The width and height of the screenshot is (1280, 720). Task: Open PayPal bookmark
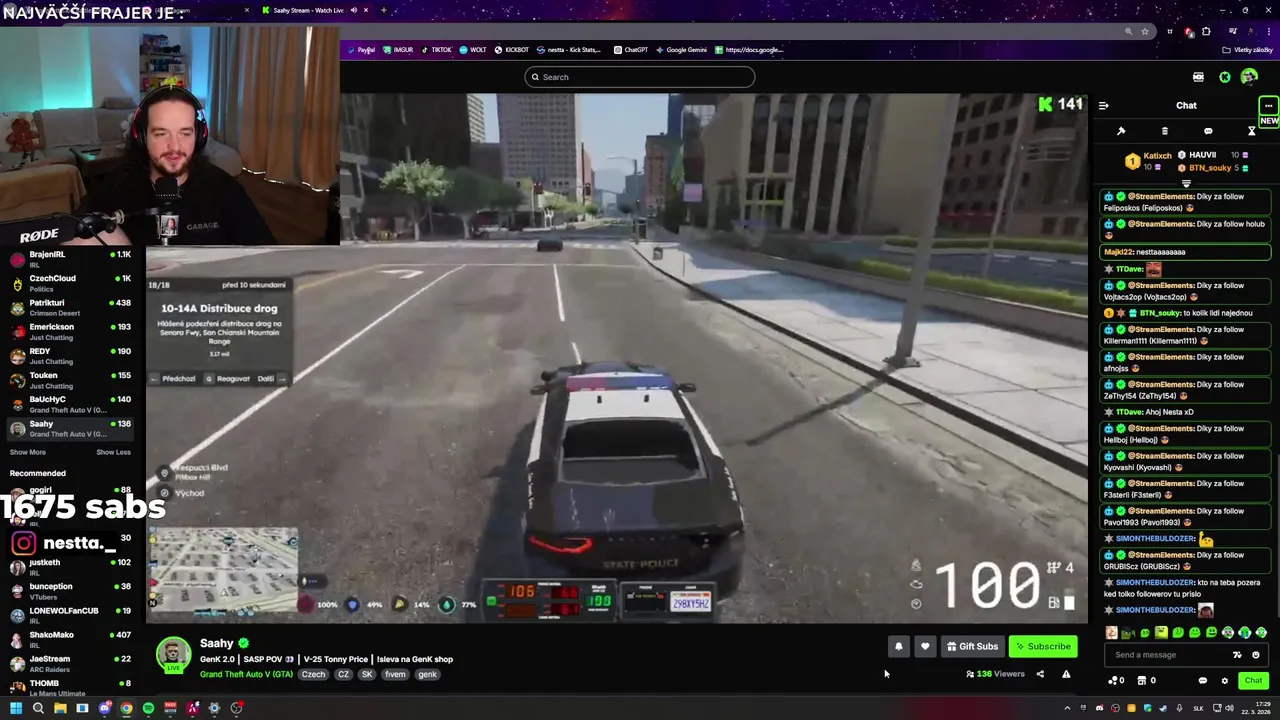(361, 50)
